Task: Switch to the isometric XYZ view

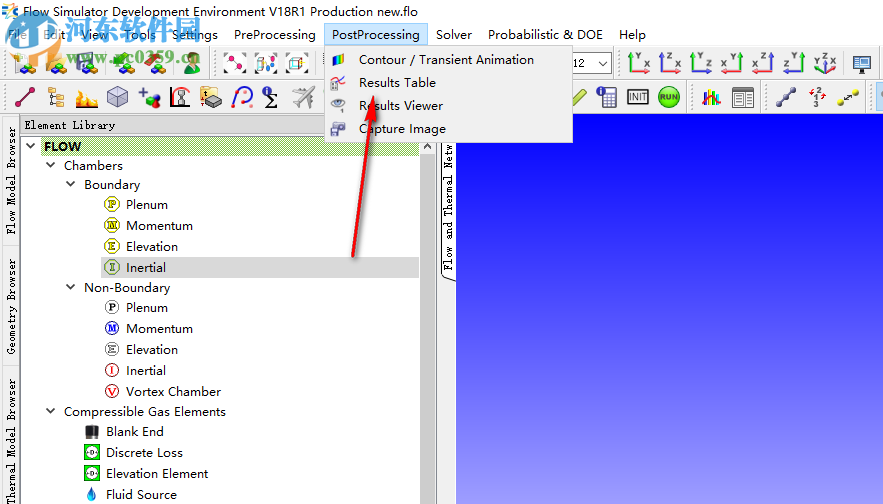Action: tap(825, 63)
